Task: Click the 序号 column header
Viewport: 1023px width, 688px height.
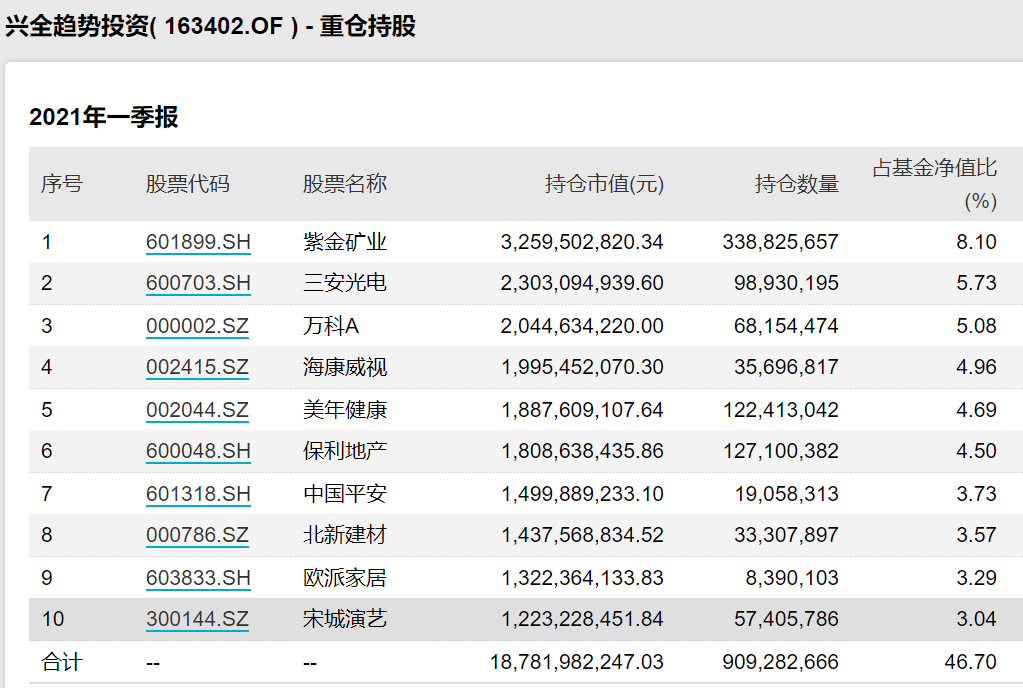Action: click(62, 184)
